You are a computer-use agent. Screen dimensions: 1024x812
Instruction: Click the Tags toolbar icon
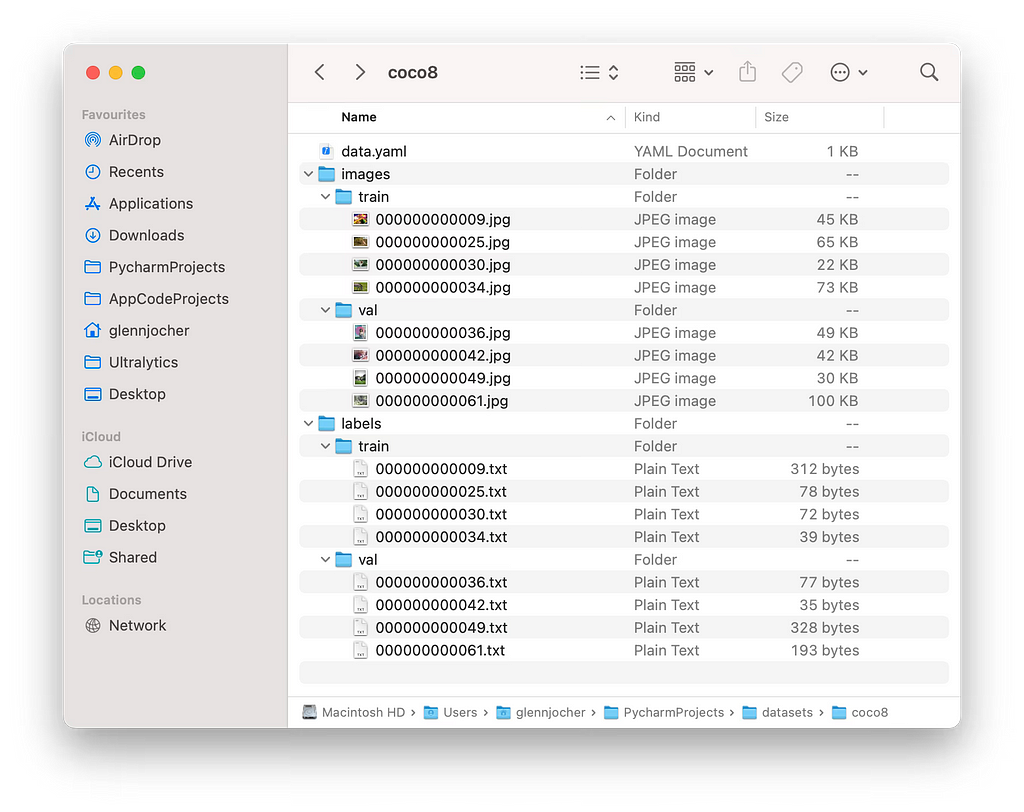pyautogui.click(x=792, y=72)
